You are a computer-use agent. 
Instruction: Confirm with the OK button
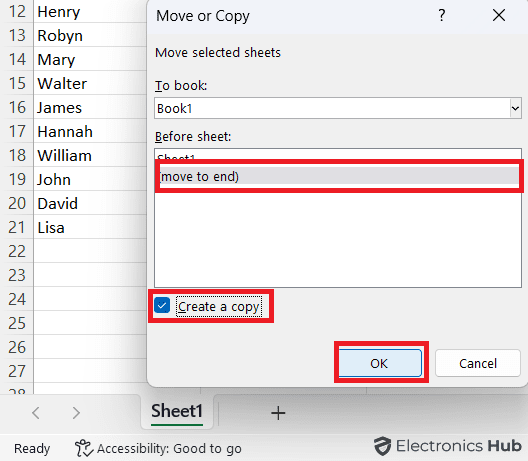point(380,363)
